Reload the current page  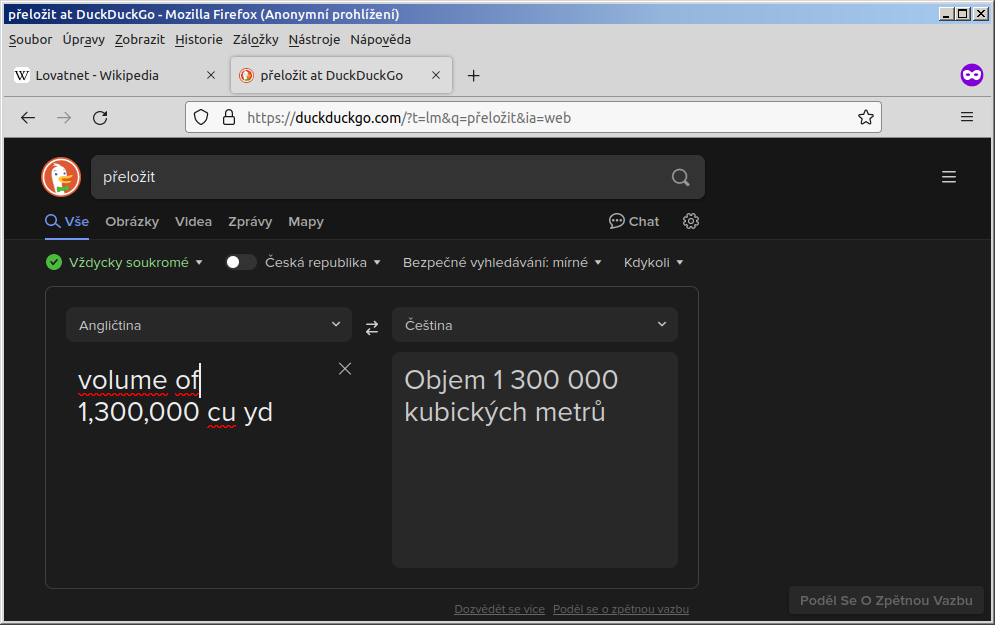pyautogui.click(x=100, y=117)
